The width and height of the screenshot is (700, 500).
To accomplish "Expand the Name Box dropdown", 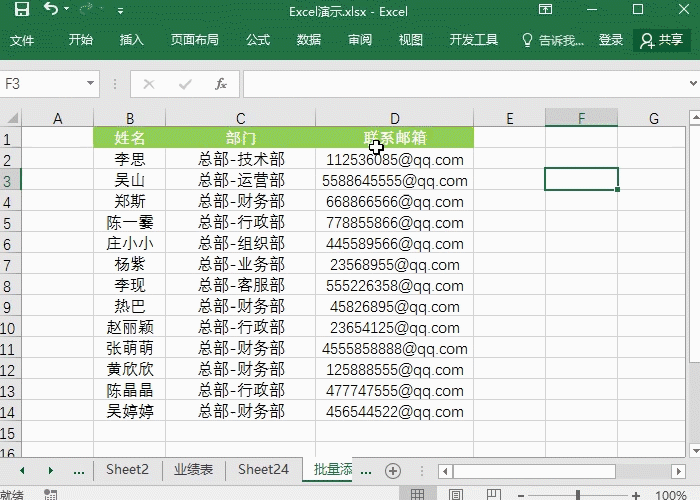I will point(91,84).
